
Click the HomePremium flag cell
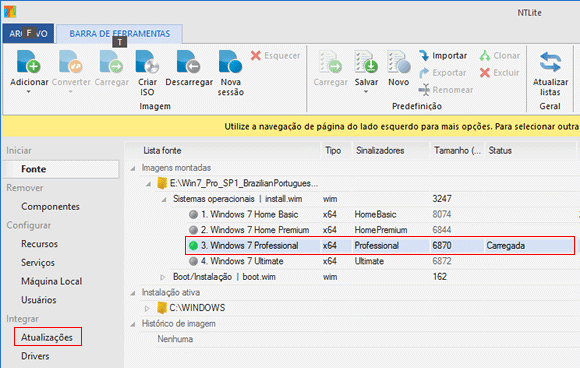(381, 230)
